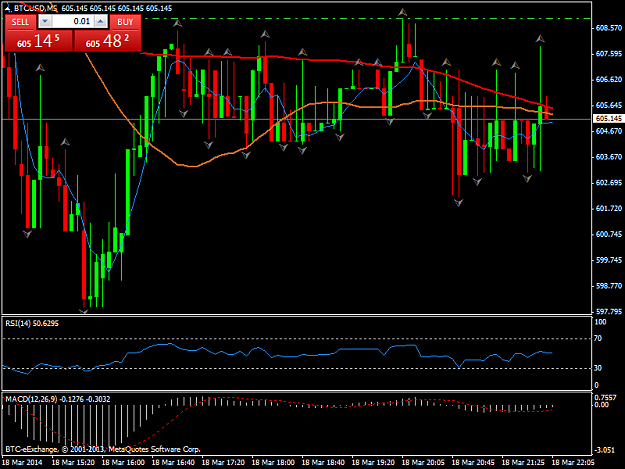The image size is (625, 469).
Task: Click the BTC-eExchange copyright text
Action: click(x=102, y=449)
